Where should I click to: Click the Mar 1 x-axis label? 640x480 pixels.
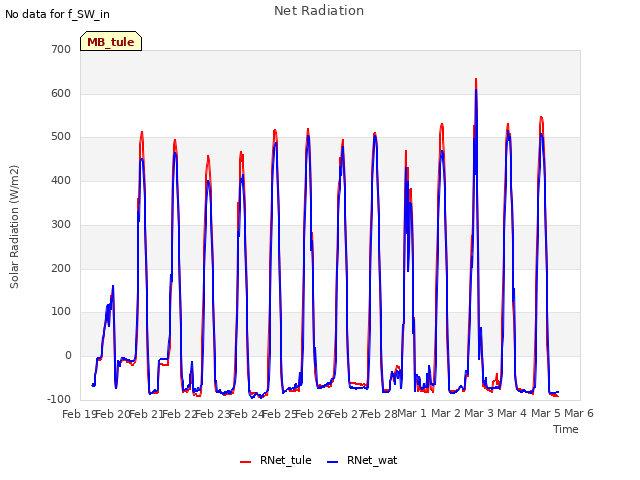[412, 414]
